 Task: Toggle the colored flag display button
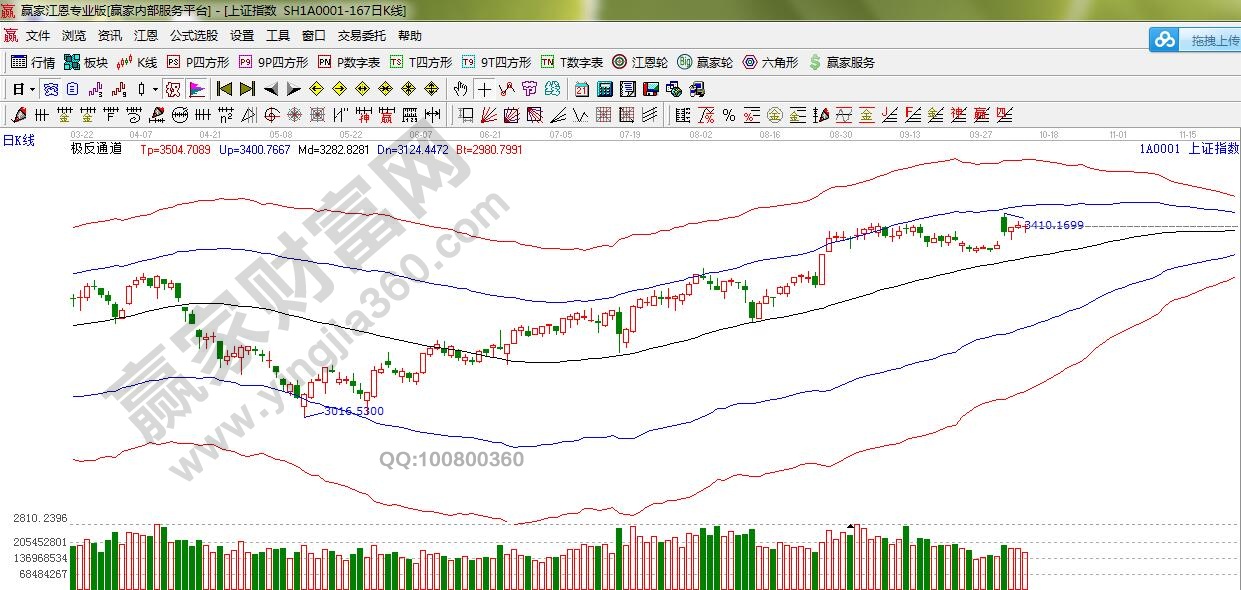196,89
